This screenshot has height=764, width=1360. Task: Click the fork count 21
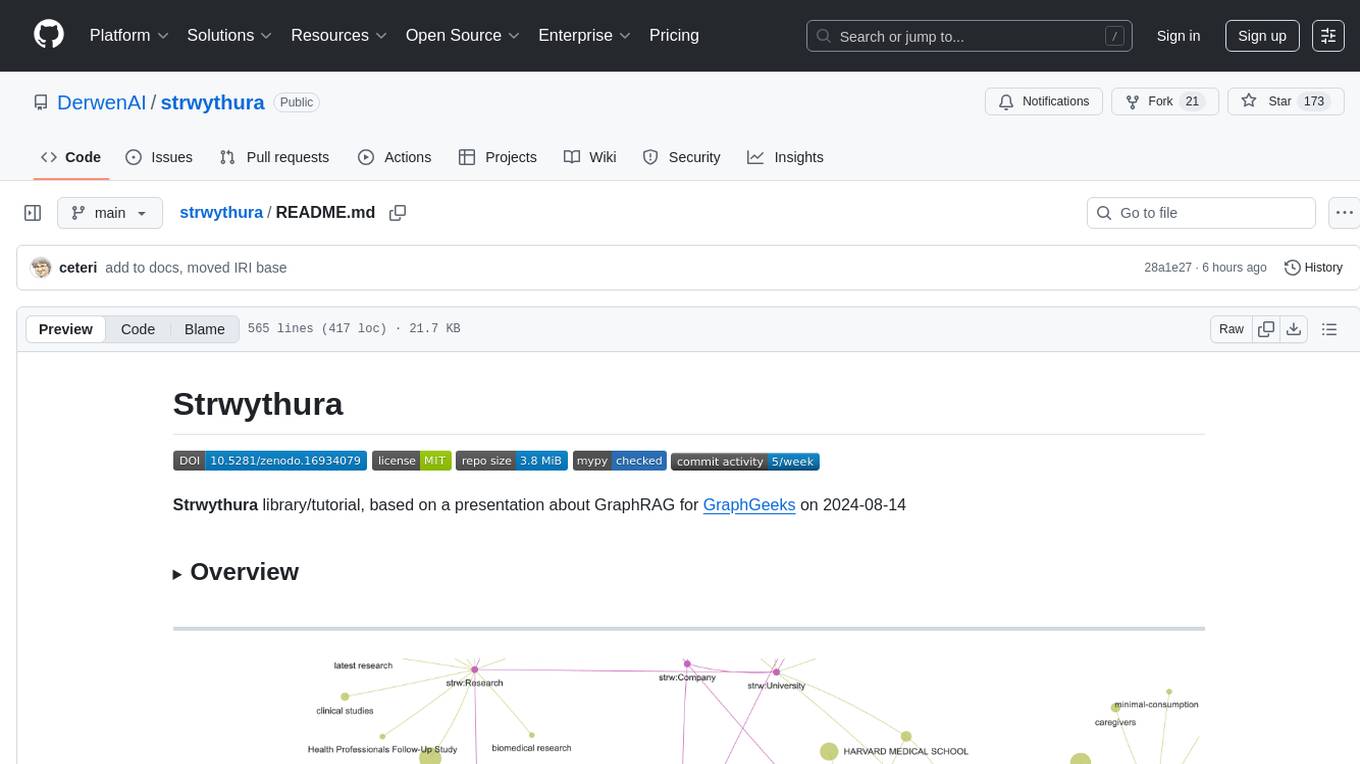click(x=1191, y=102)
